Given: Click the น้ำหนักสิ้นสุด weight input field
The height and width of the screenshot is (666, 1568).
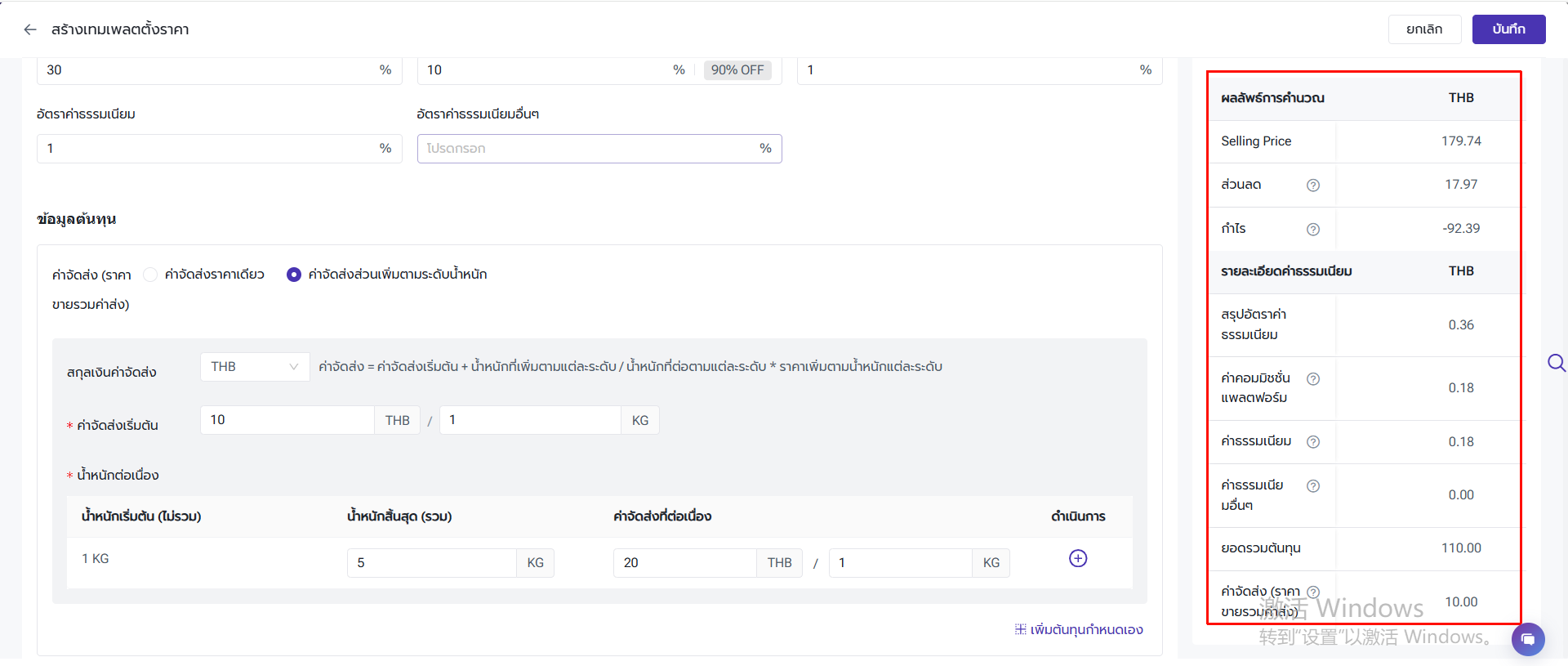Looking at the screenshot, I should click(431, 563).
